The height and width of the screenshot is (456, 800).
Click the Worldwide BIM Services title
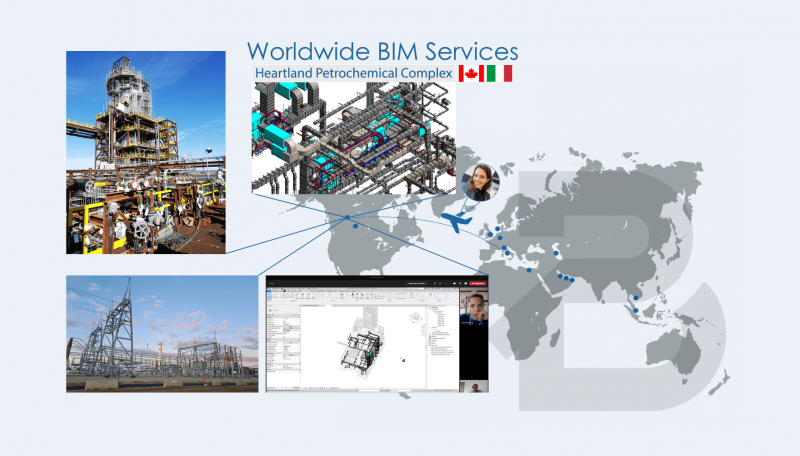tap(383, 50)
